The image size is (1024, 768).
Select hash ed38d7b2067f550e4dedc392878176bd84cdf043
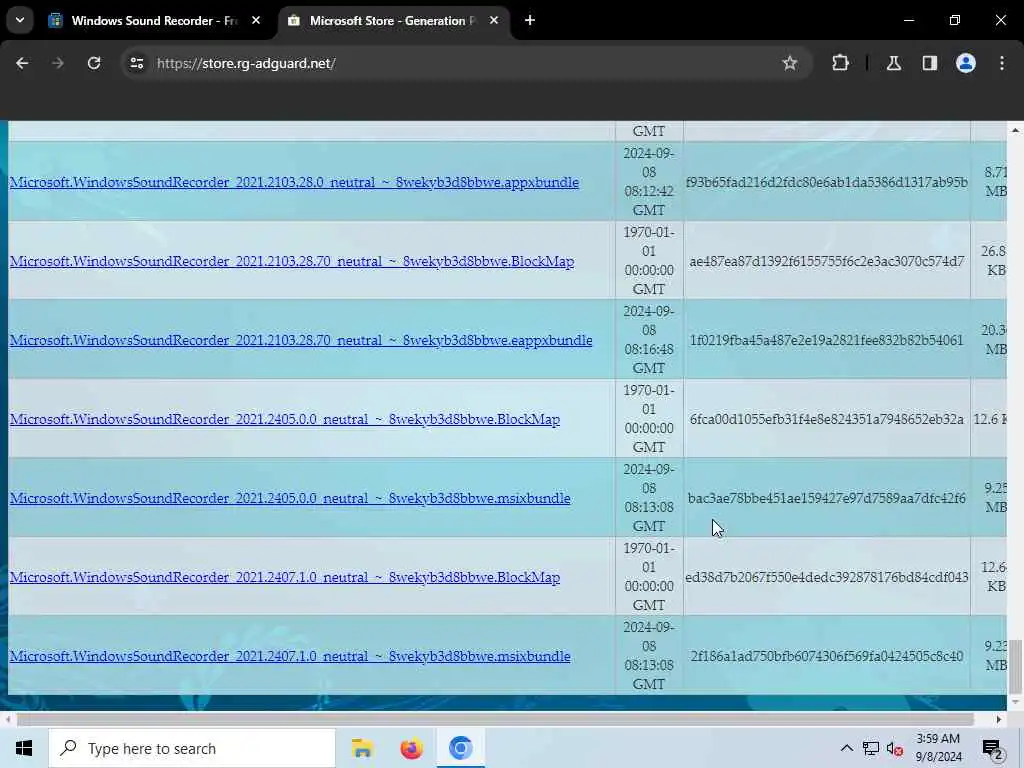pyautogui.click(x=827, y=577)
